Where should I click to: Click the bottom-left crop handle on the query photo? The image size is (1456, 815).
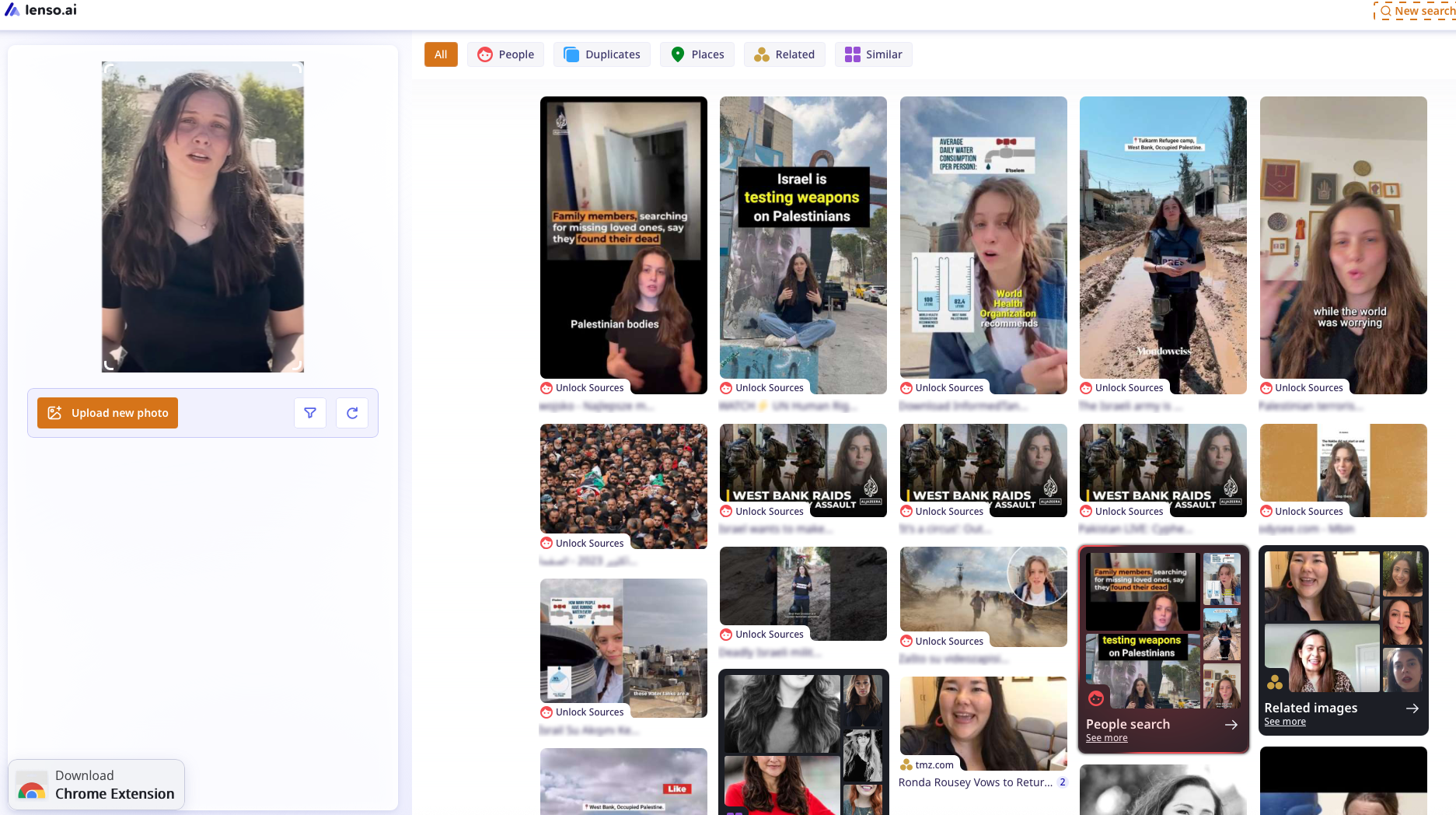pos(108,365)
